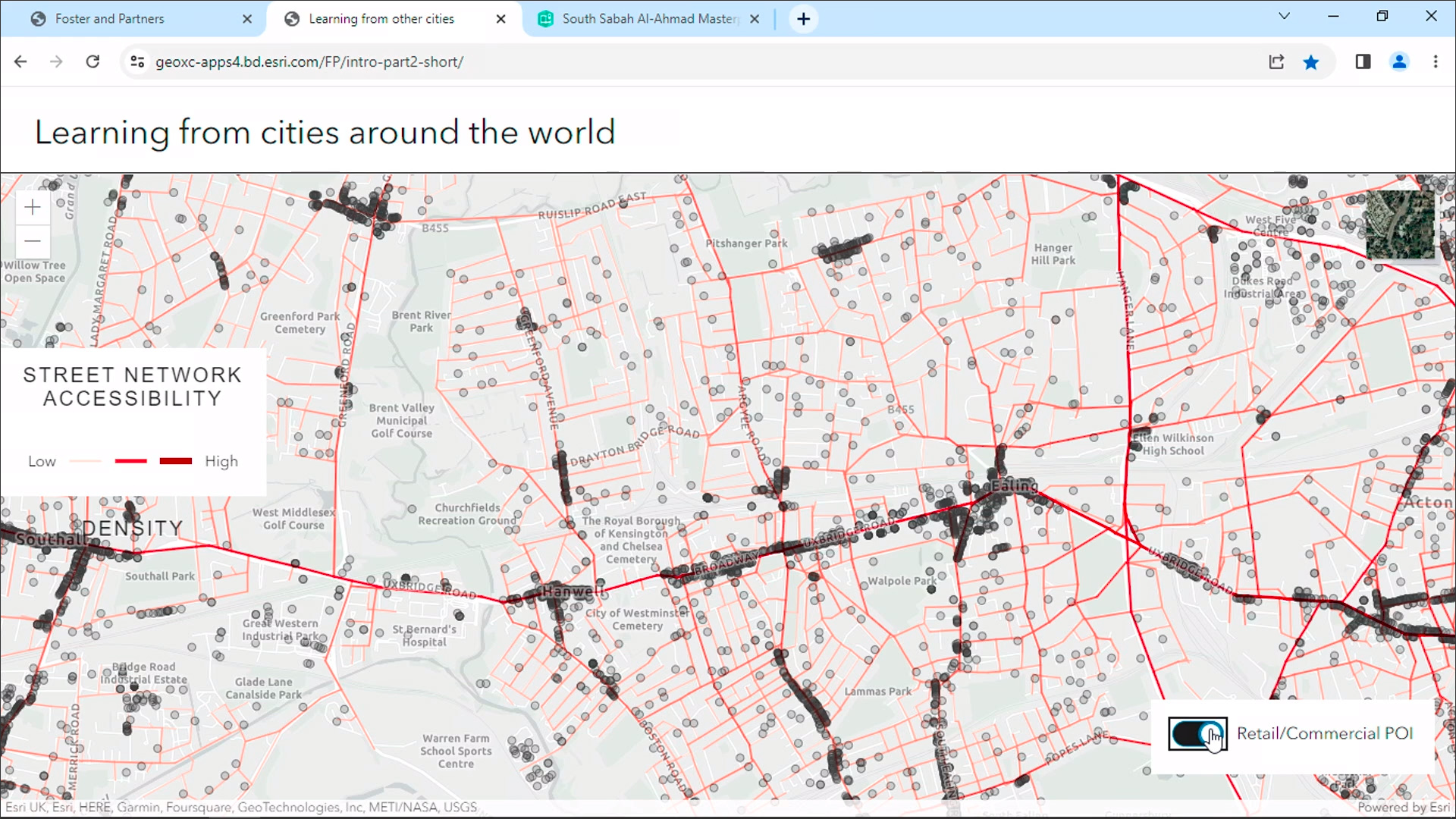
Task: Click the Southall Park label
Action: coord(160,576)
